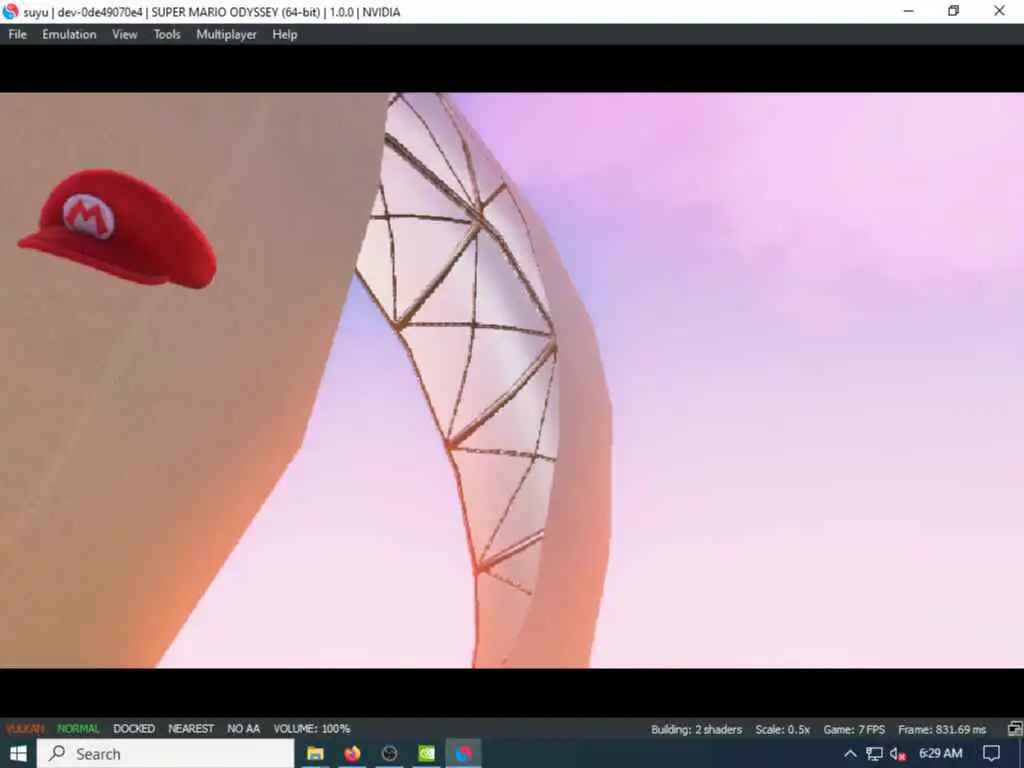This screenshot has width=1024, height=768.
Task: Close the suyu window
Action: 1000,11
